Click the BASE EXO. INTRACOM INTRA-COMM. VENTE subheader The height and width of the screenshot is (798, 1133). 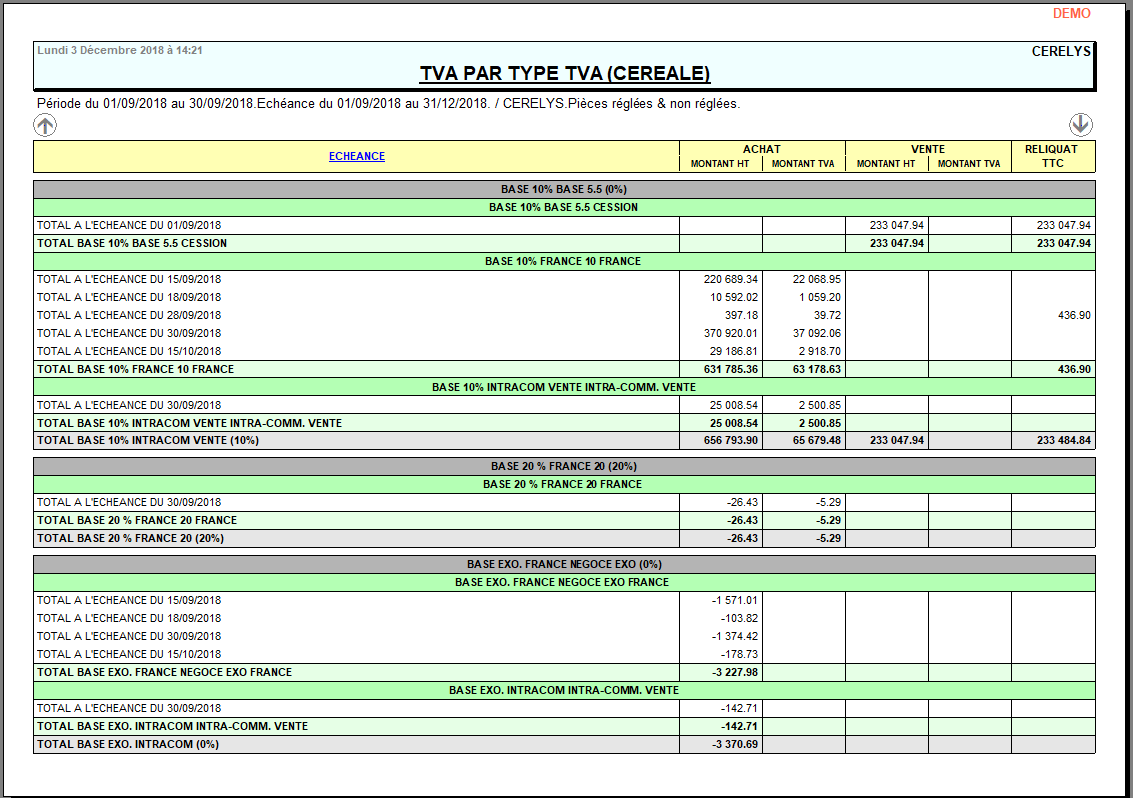click(x=564, y=690)
